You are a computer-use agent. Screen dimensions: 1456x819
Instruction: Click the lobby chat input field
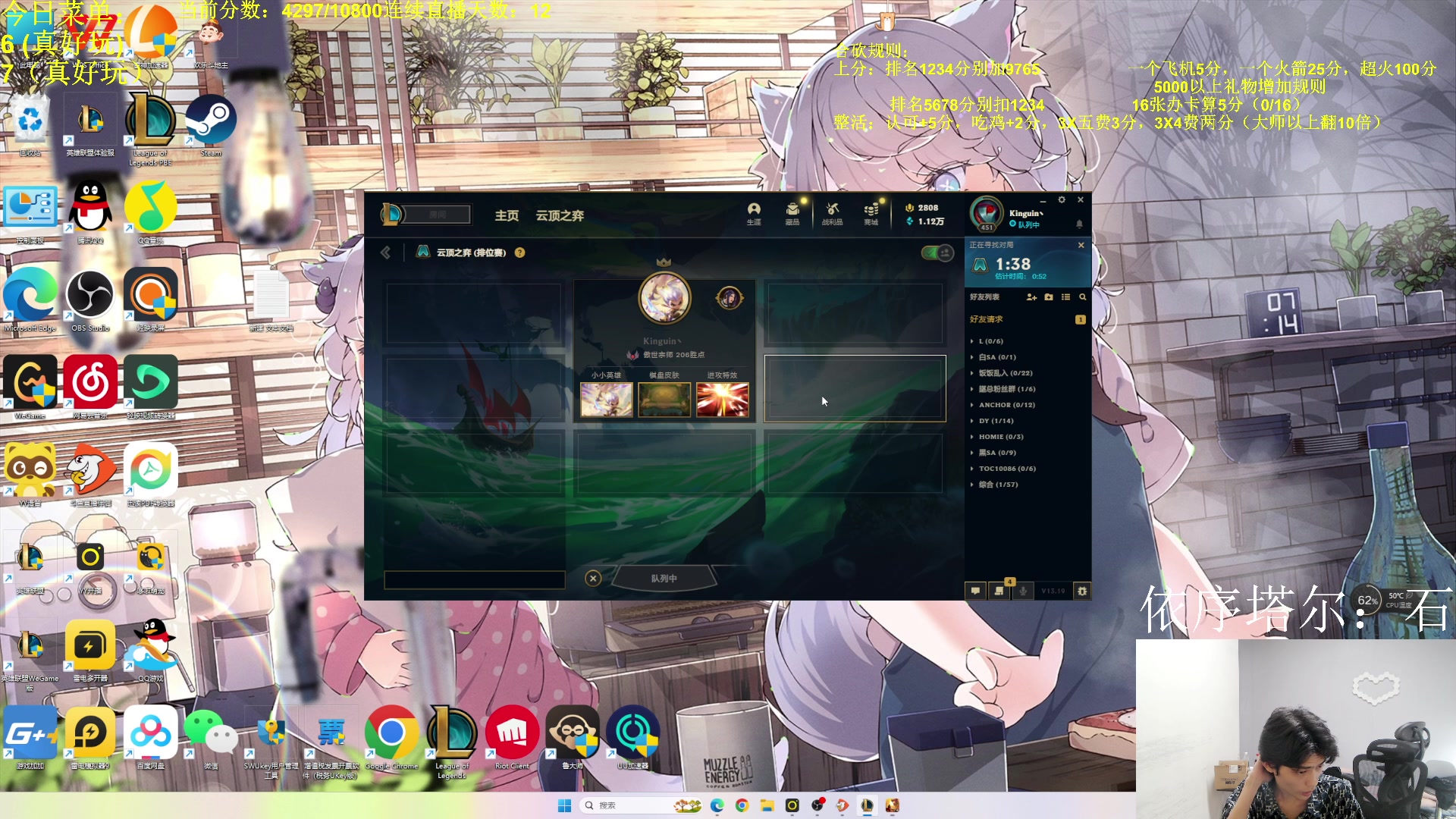pos(475,580)
